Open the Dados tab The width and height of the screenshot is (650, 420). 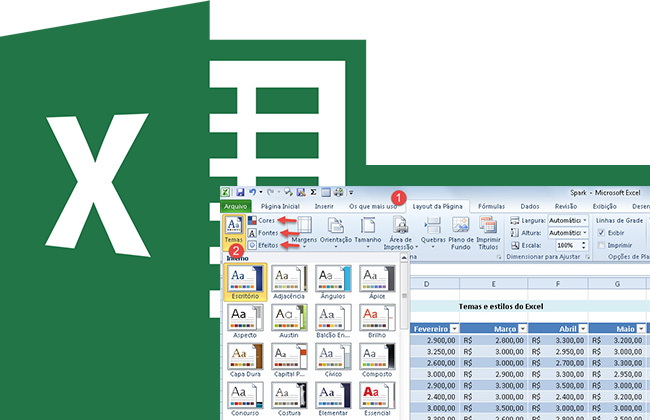530,206
